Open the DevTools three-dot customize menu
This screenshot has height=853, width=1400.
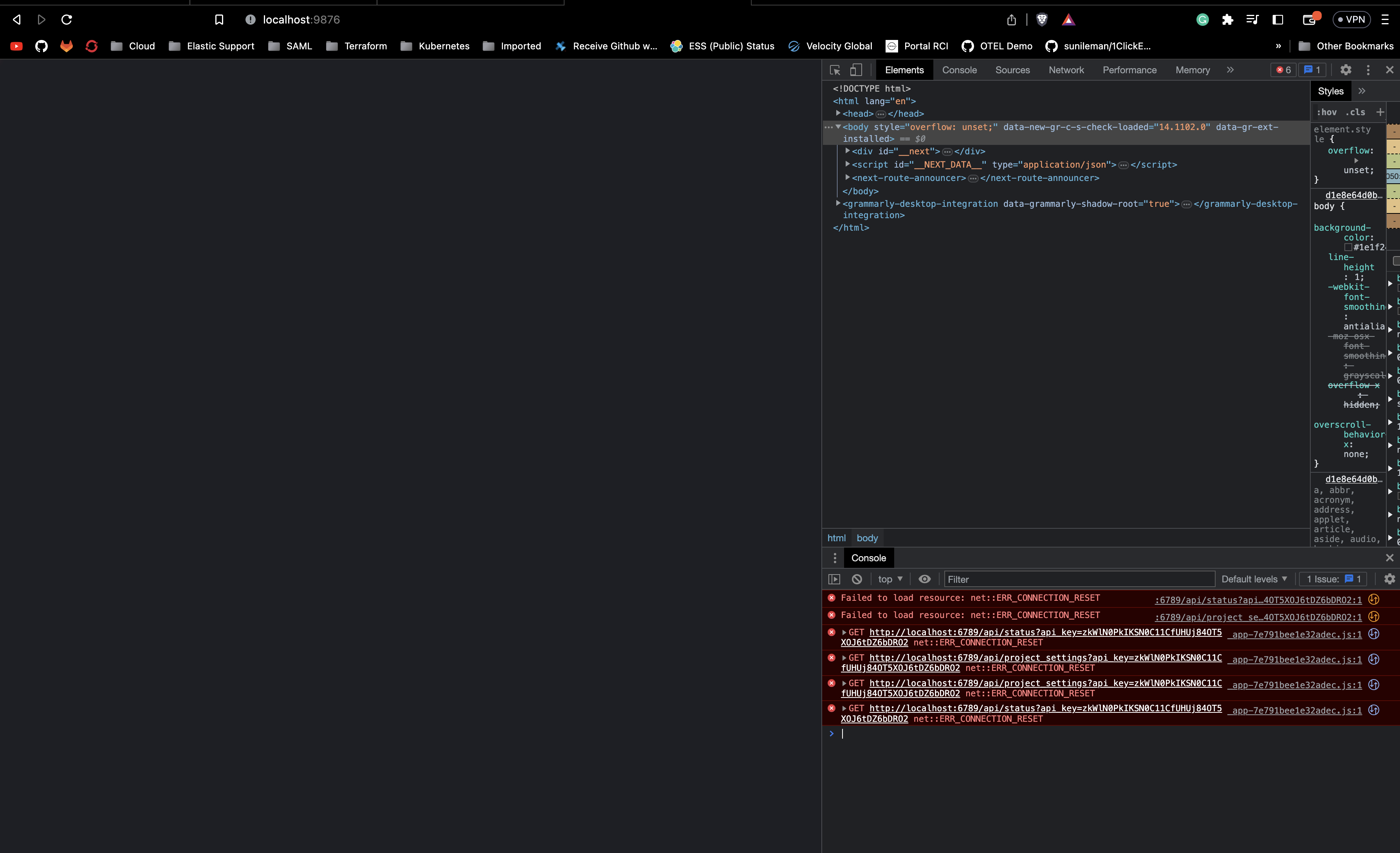coord(1368,70)
